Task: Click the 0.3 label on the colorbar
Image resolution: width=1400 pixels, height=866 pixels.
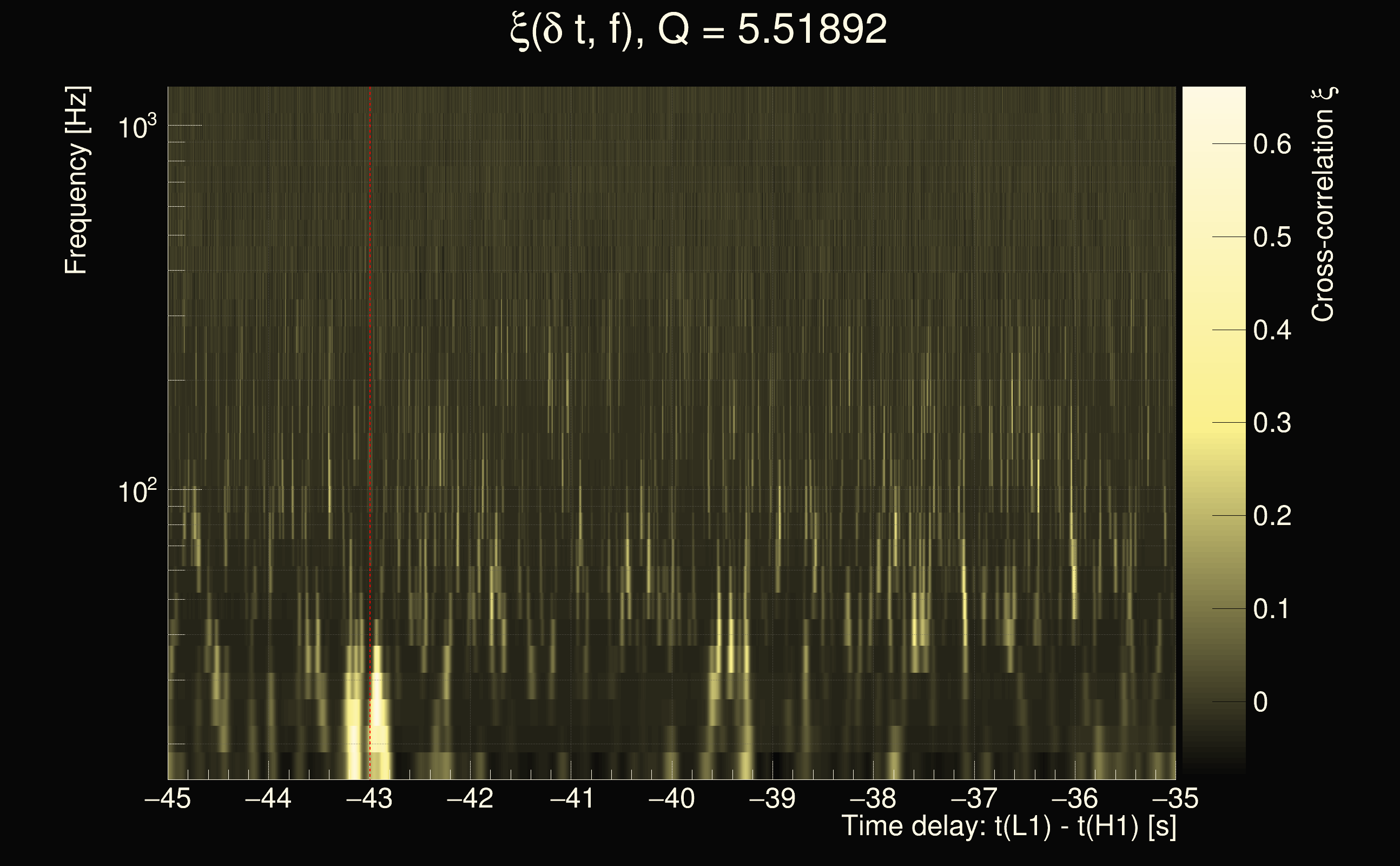Action: coord(1272,423)
